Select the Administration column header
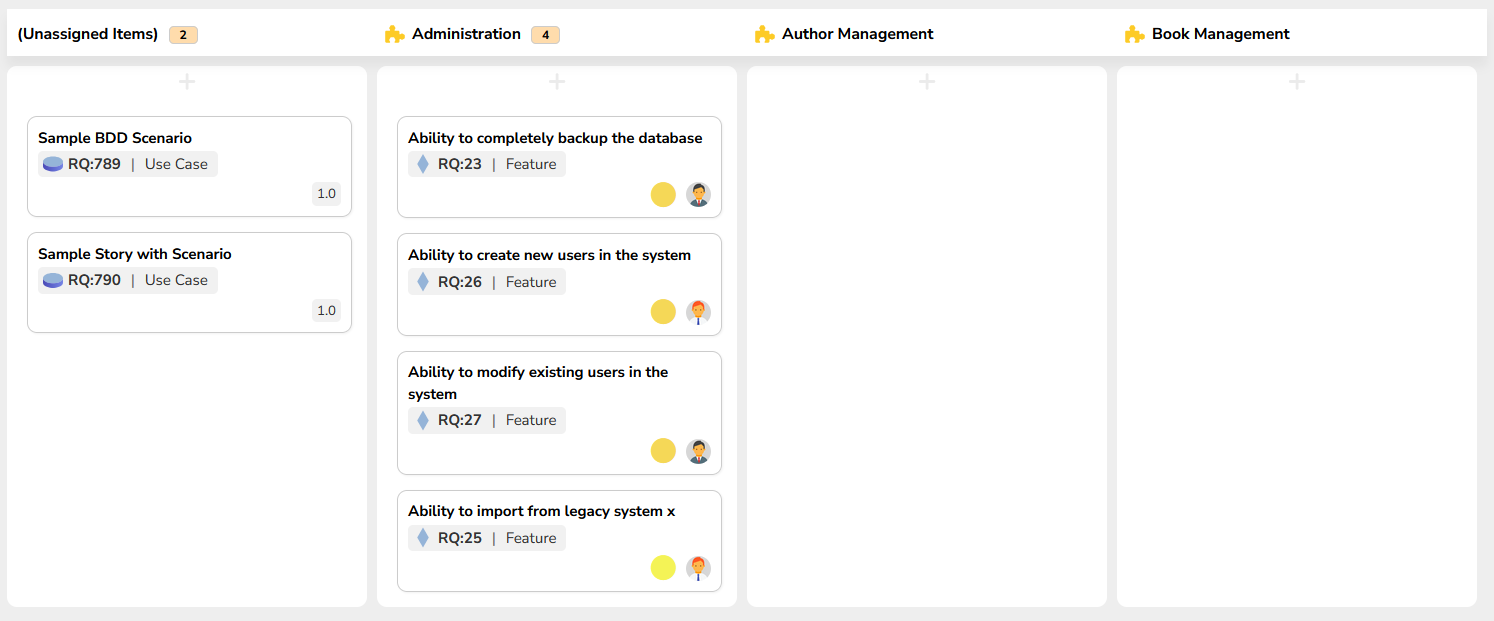Screen dimensions: 1494x621 point(466,34)
